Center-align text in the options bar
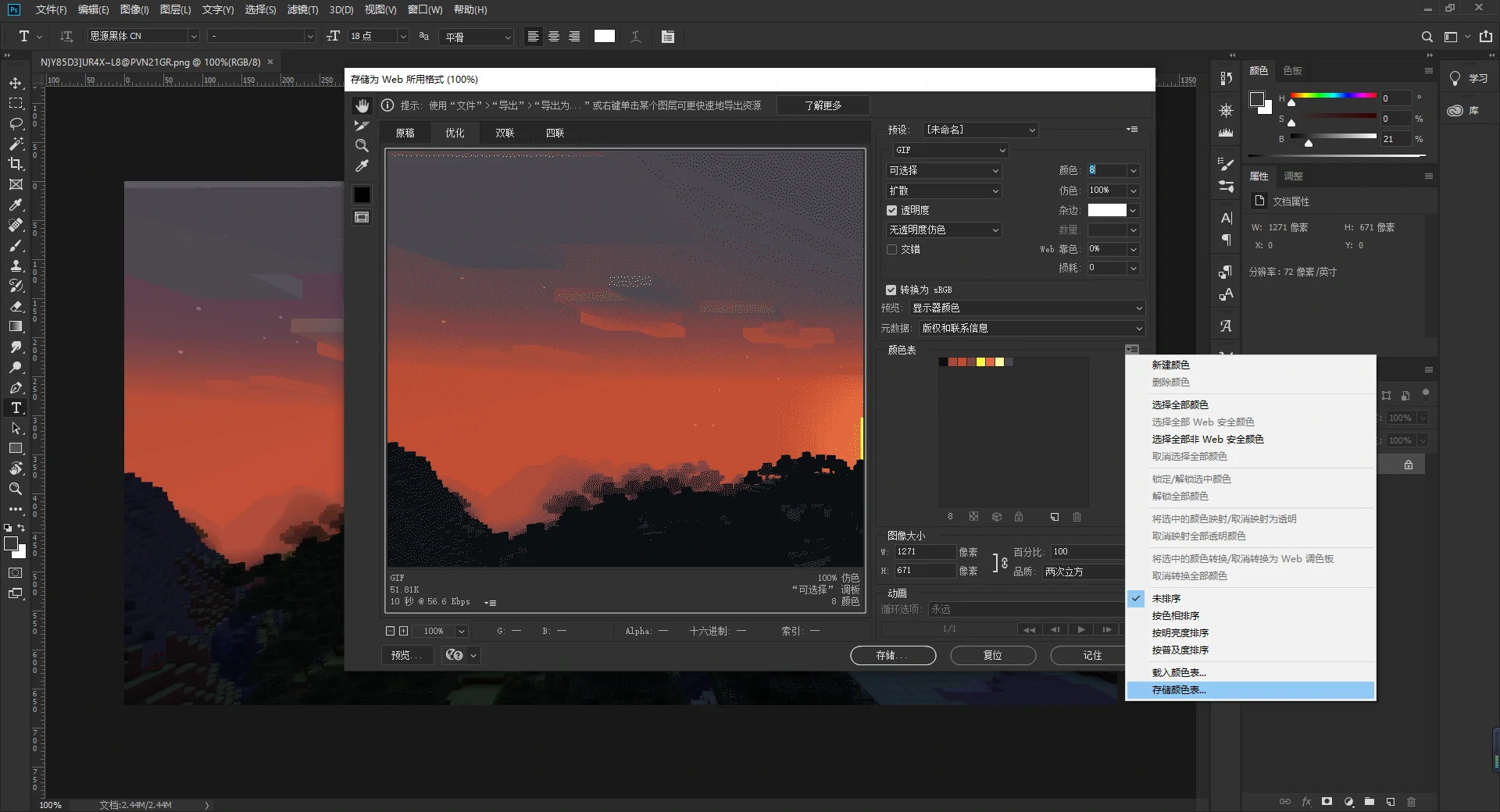The image size is (1500, 812). 554,37
